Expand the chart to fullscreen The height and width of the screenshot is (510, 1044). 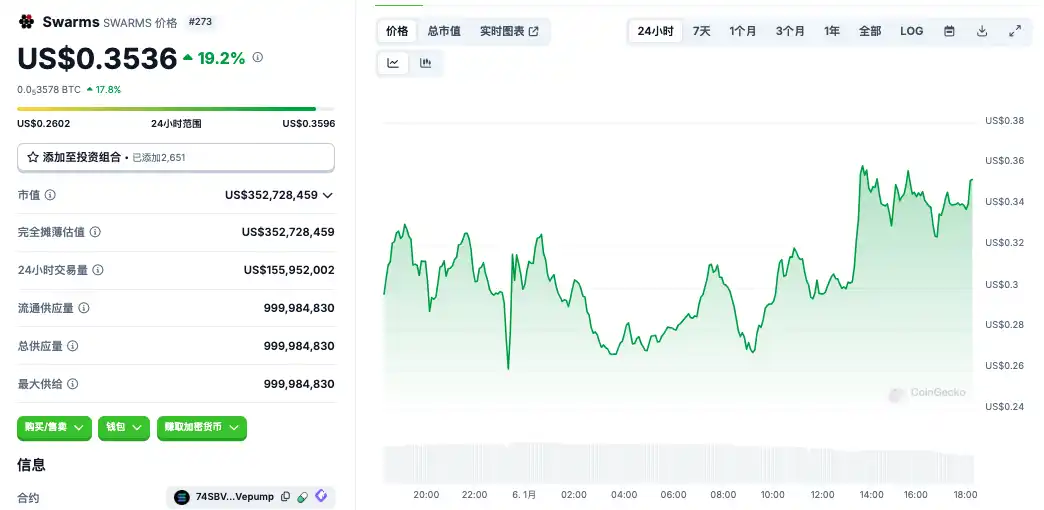click(x=1015, y=31)
